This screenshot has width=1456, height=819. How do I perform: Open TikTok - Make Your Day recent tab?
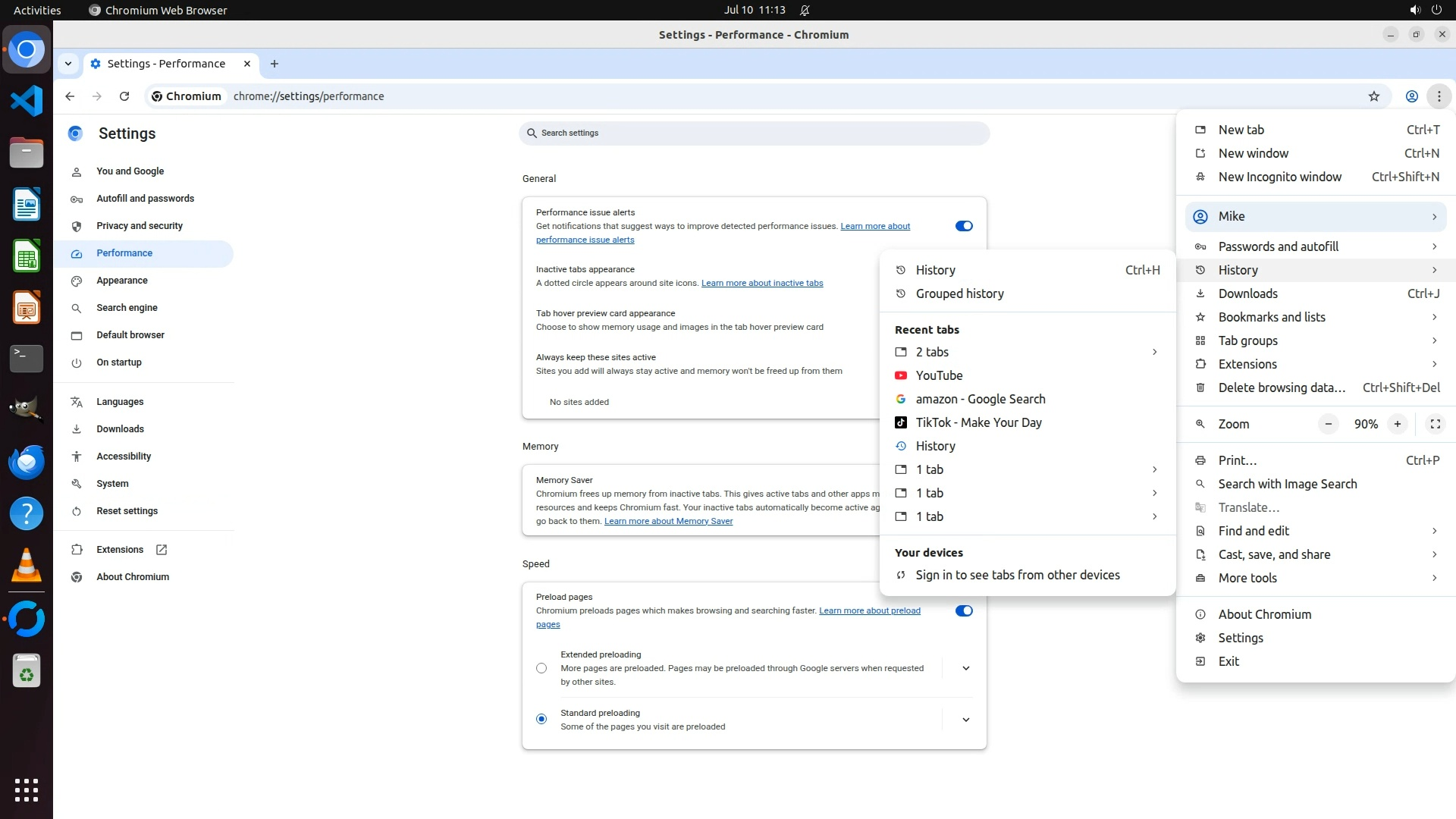pos(978,422)
